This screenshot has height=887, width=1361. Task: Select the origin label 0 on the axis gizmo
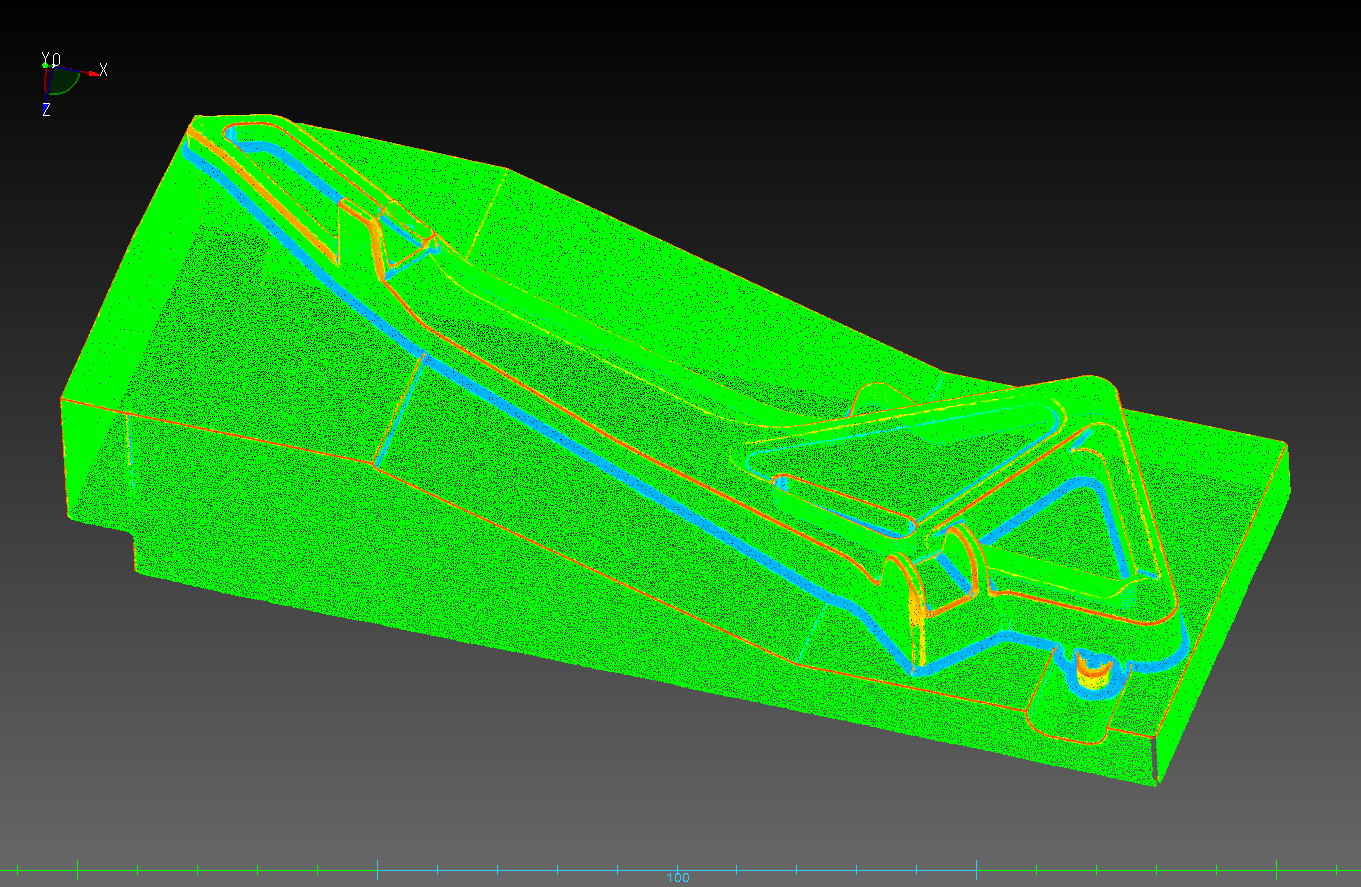pyautogui.click(x=57, y=59)
